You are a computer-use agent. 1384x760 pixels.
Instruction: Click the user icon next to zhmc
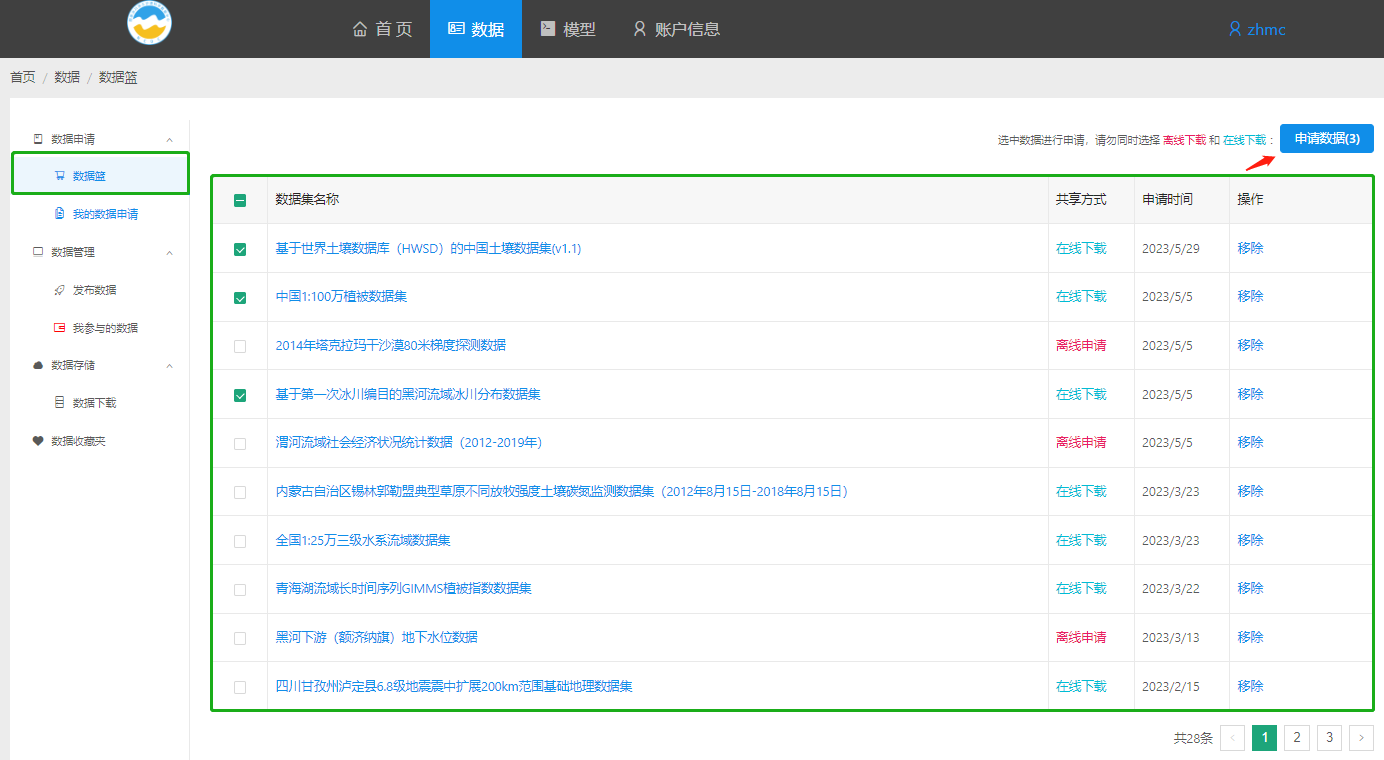point(1235,29)
